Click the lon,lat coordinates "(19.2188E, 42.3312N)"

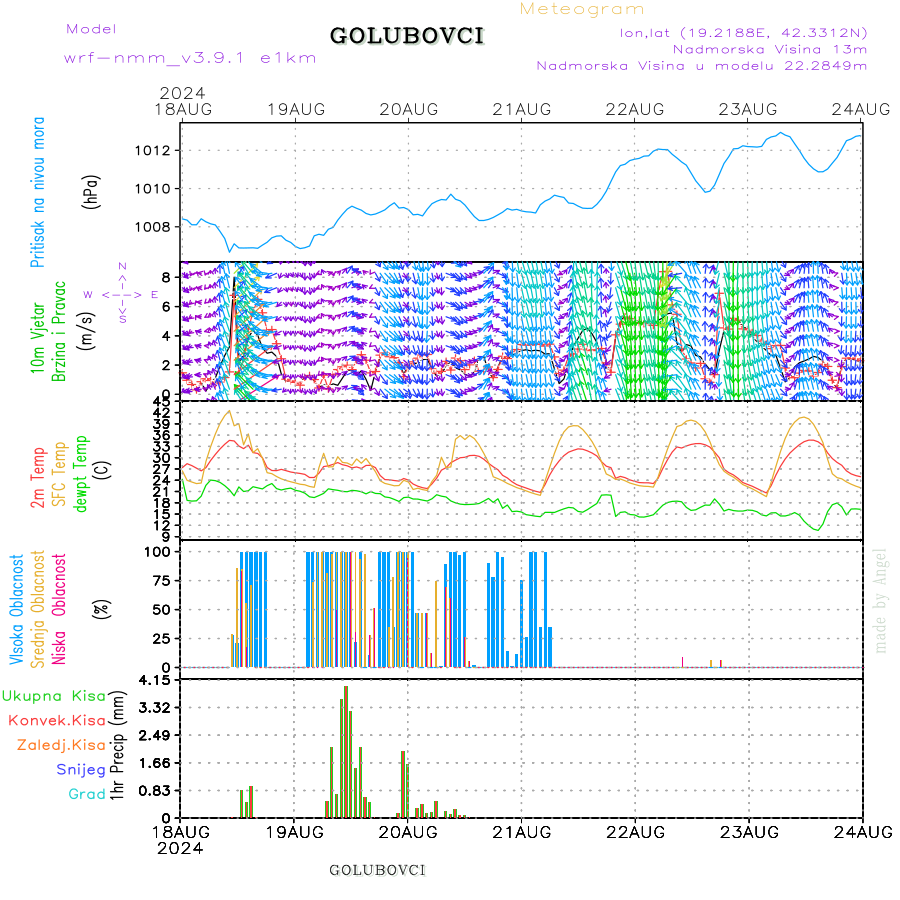[x=773, y=33]
